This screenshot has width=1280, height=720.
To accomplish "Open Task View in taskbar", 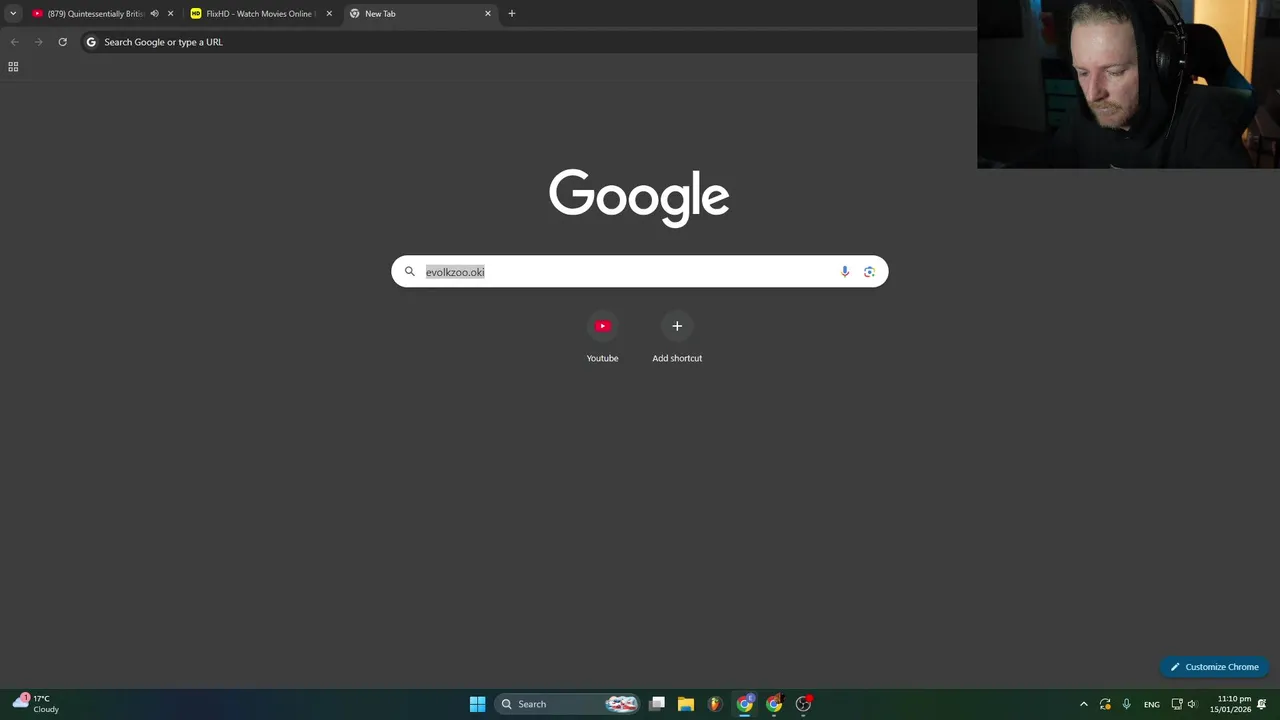I will (657, 704).
